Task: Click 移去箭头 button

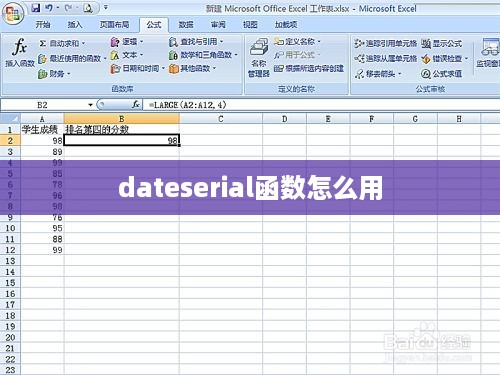Action: [378, 74]
